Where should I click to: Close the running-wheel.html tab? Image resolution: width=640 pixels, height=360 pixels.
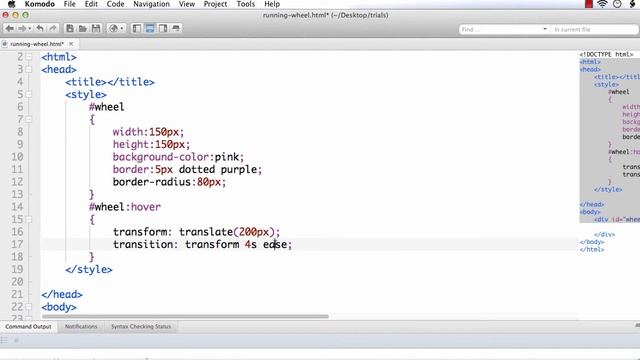[x=71, y=44]
